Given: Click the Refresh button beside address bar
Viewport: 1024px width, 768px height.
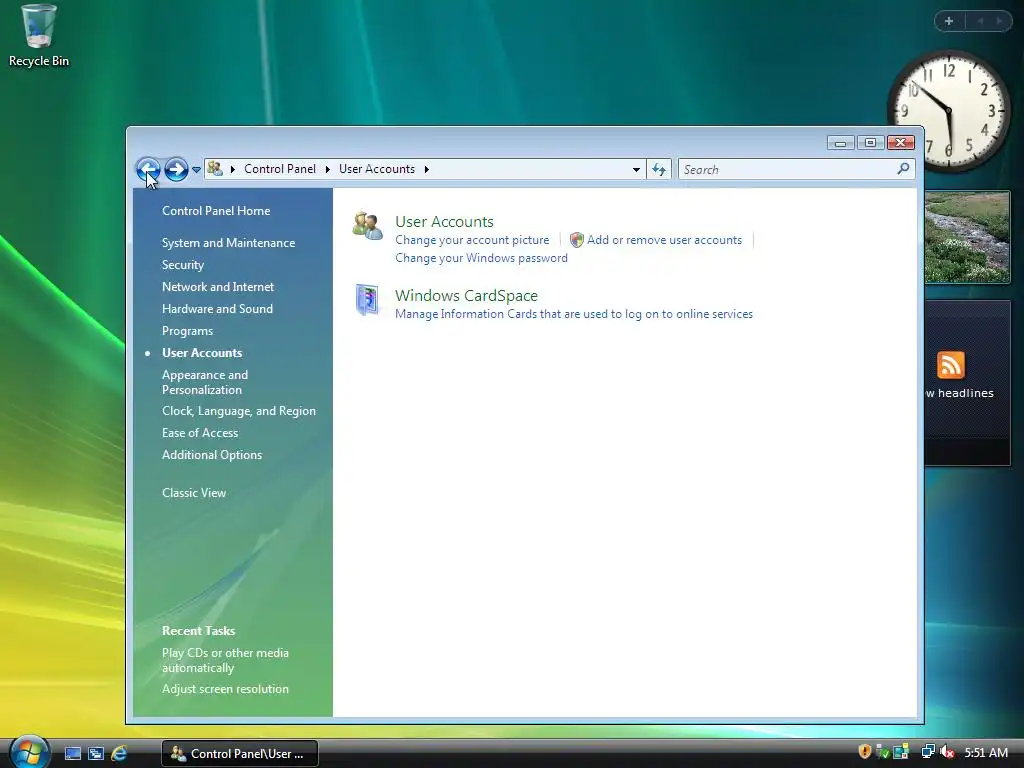Looking at the screenshot, I should pos(659,170).
